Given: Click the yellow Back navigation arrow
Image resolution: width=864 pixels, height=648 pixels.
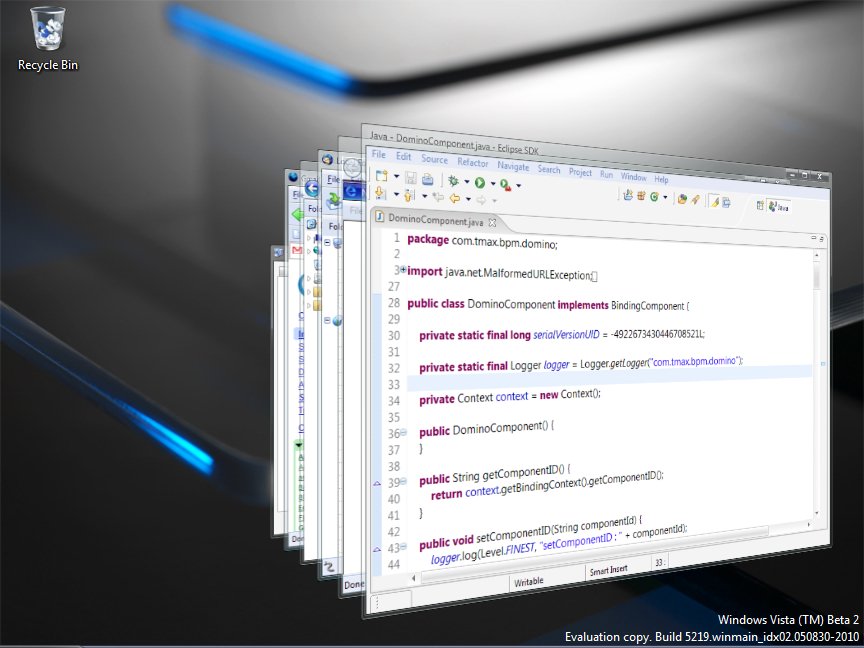Looking at the screenshot, I should point(455,198).
